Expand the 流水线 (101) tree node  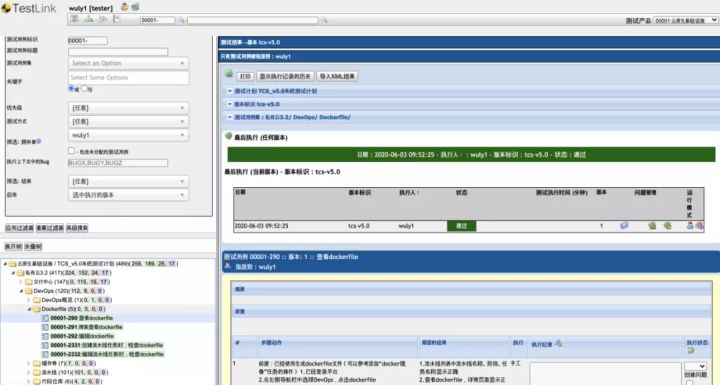[29, 372]
